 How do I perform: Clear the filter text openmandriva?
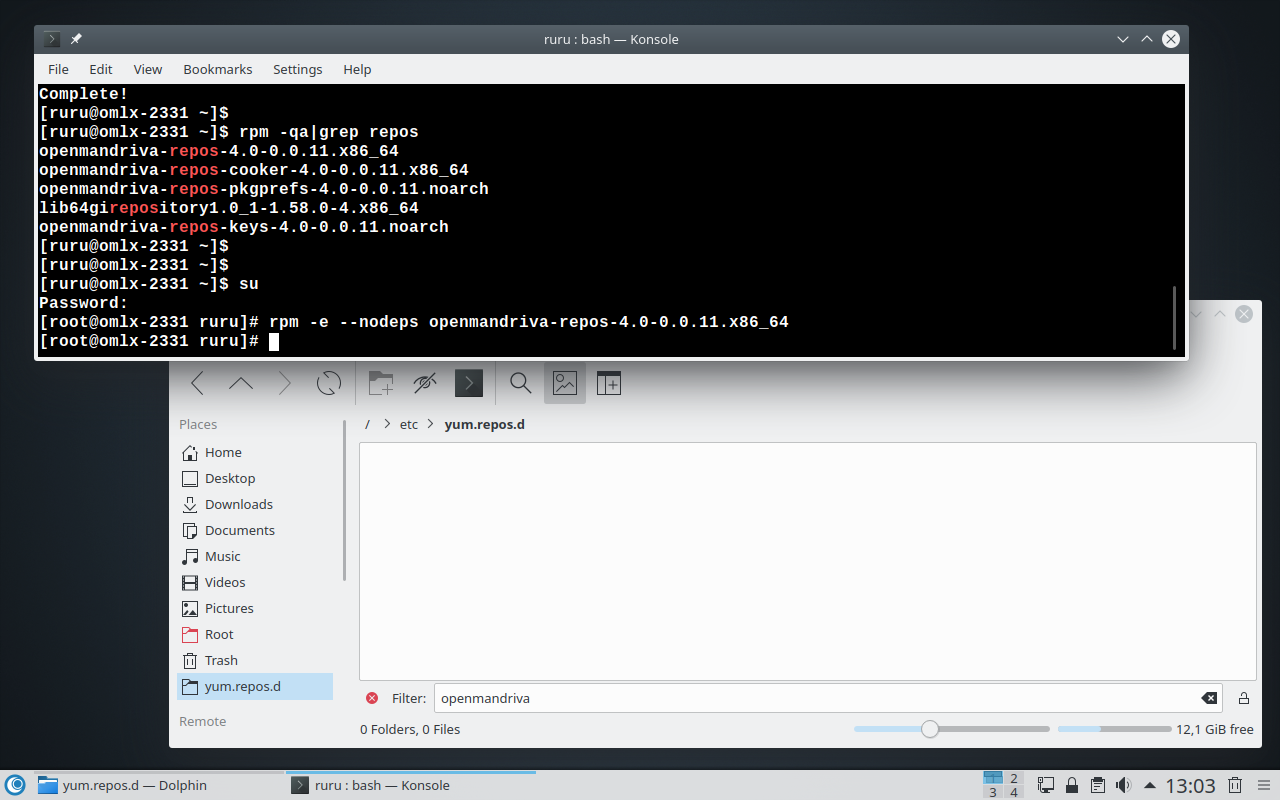pyautogui.click(x=1209, y=698)
